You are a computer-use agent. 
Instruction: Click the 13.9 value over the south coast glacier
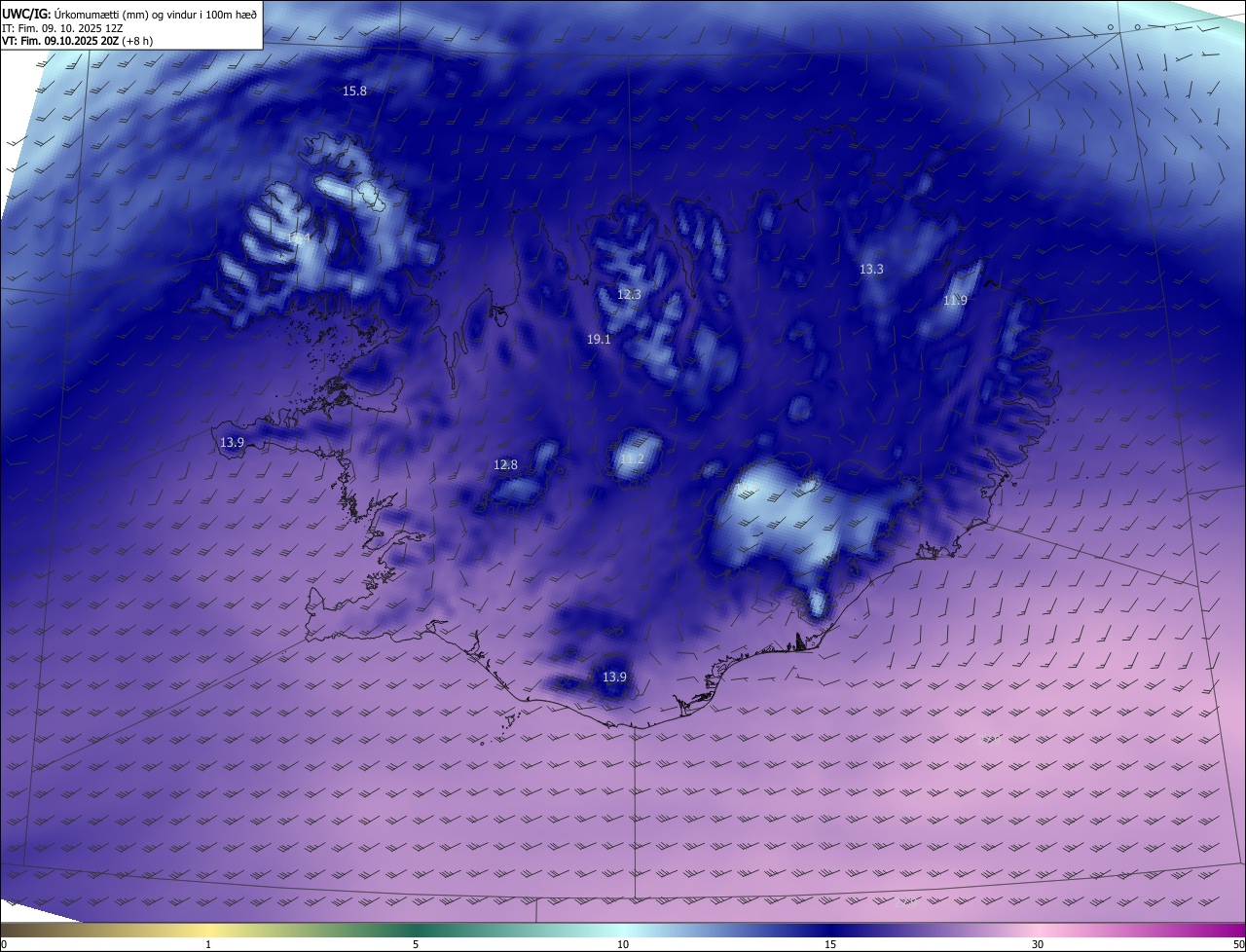(614, 677)
